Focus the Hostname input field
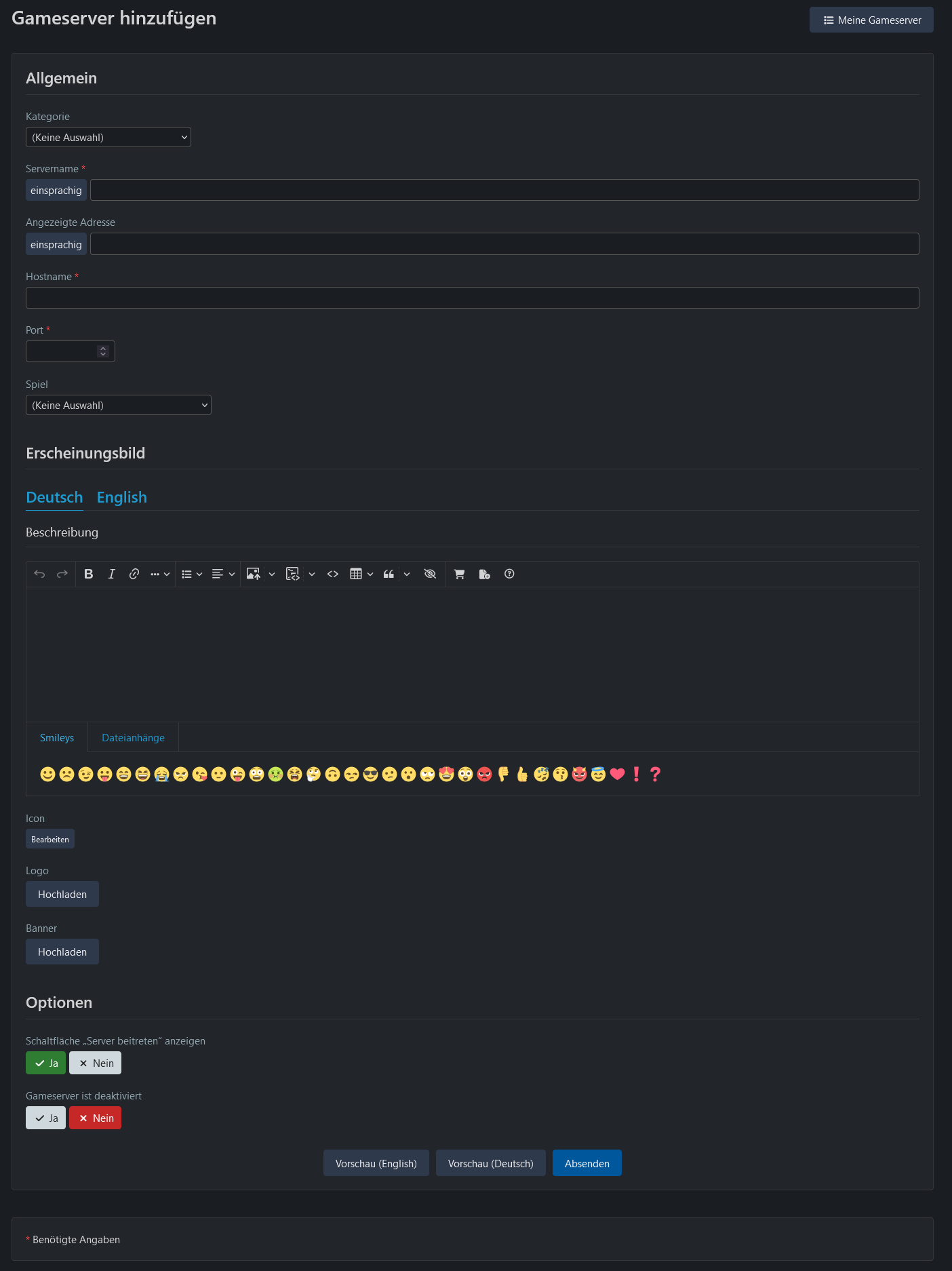 pyautogui.click(x=472, y=298)
